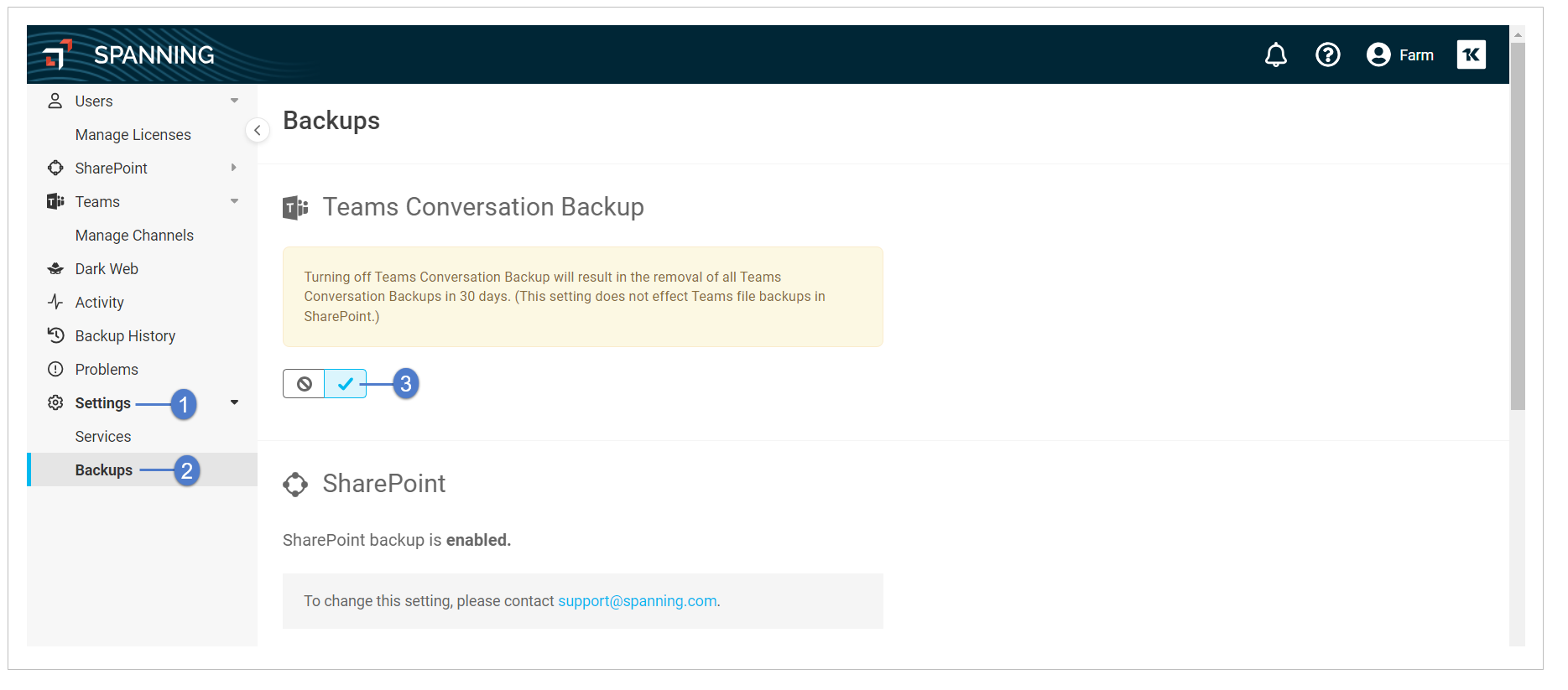1568x690 pixels.
Task: Collapse the sidebar with the chevron button
Action: [x=258, y=130]
